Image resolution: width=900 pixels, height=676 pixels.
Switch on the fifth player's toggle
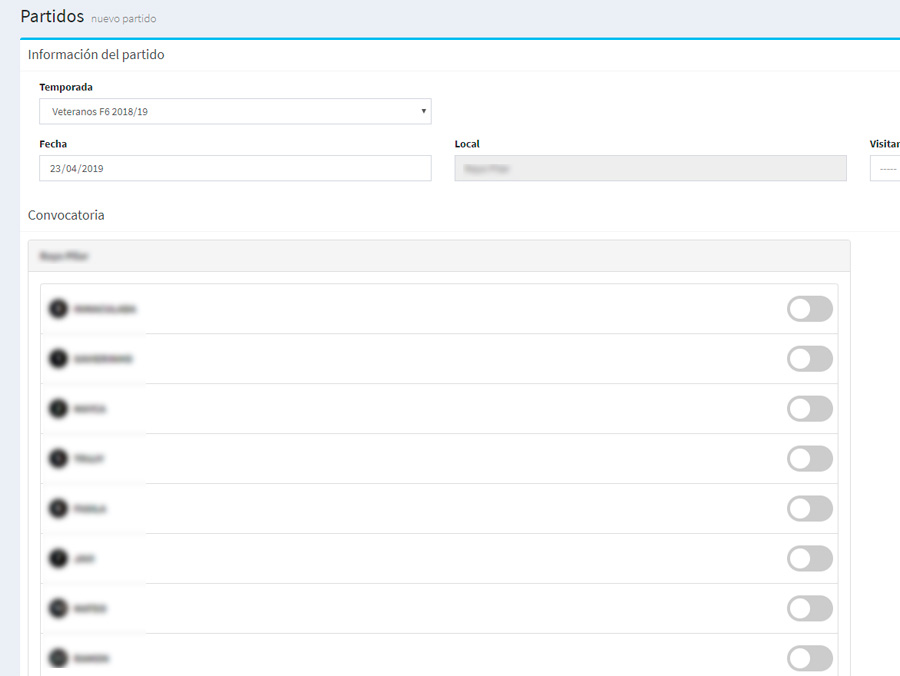(809, 509)
